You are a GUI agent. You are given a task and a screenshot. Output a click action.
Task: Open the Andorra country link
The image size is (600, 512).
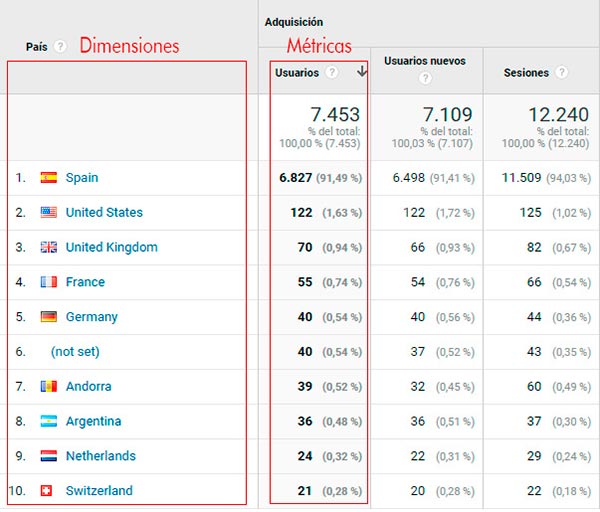88,386
